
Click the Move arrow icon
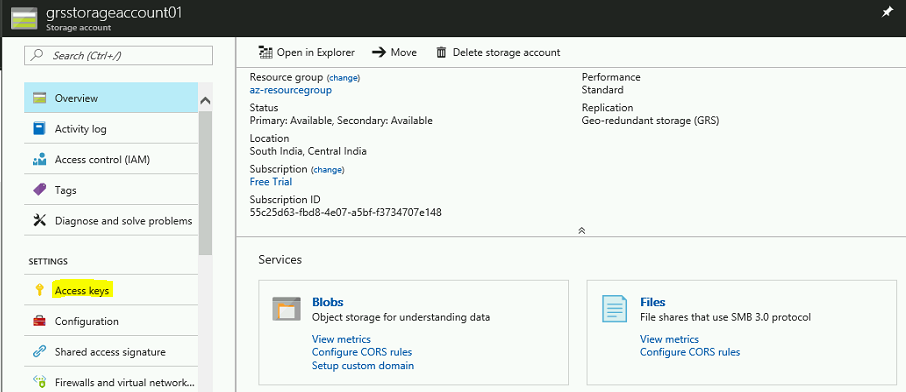[x=378, y=53]
